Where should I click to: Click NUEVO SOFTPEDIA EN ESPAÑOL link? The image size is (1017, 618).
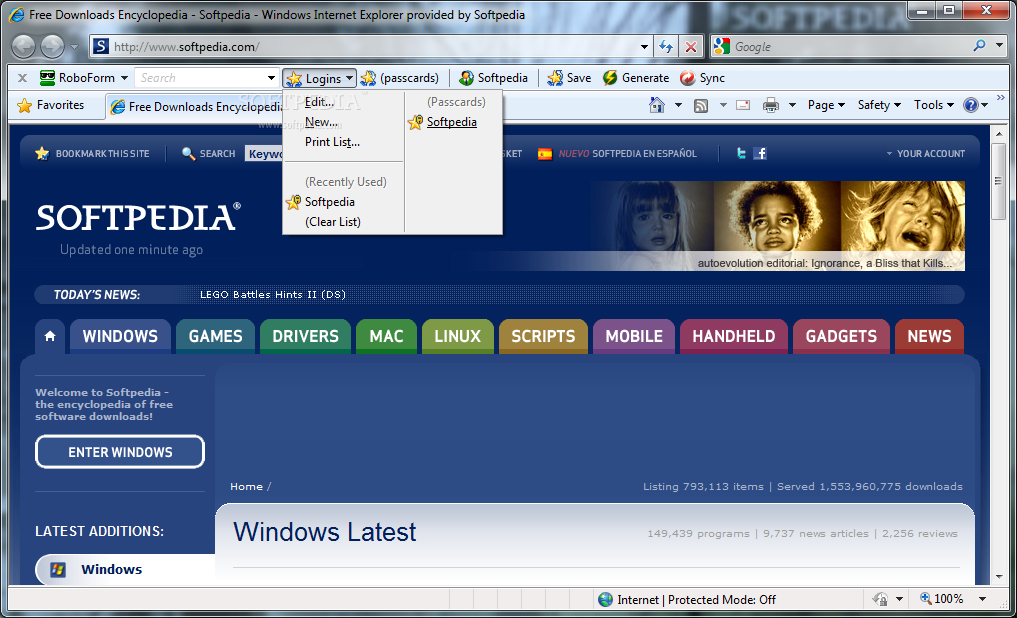tap(627, 154)
